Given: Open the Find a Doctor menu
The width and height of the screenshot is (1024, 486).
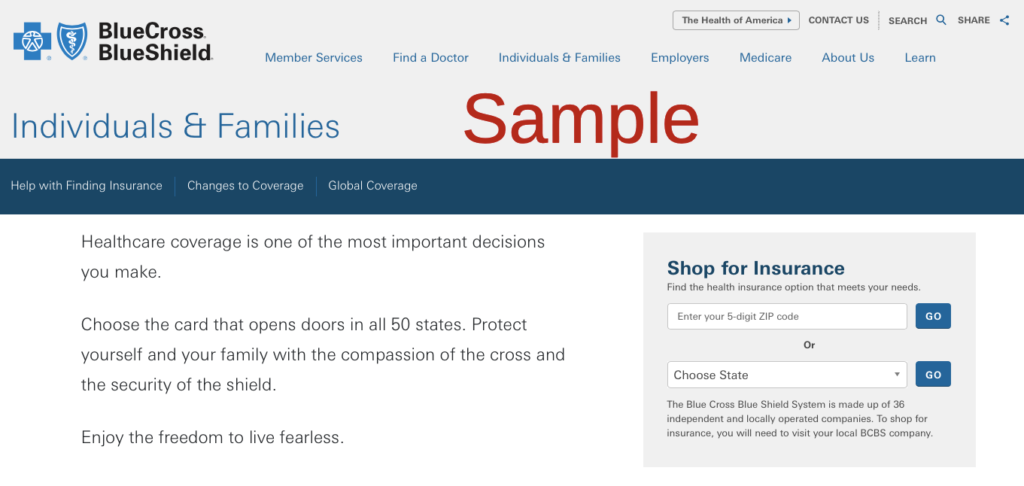Looking at the screenshot, I should click(430, 57).
